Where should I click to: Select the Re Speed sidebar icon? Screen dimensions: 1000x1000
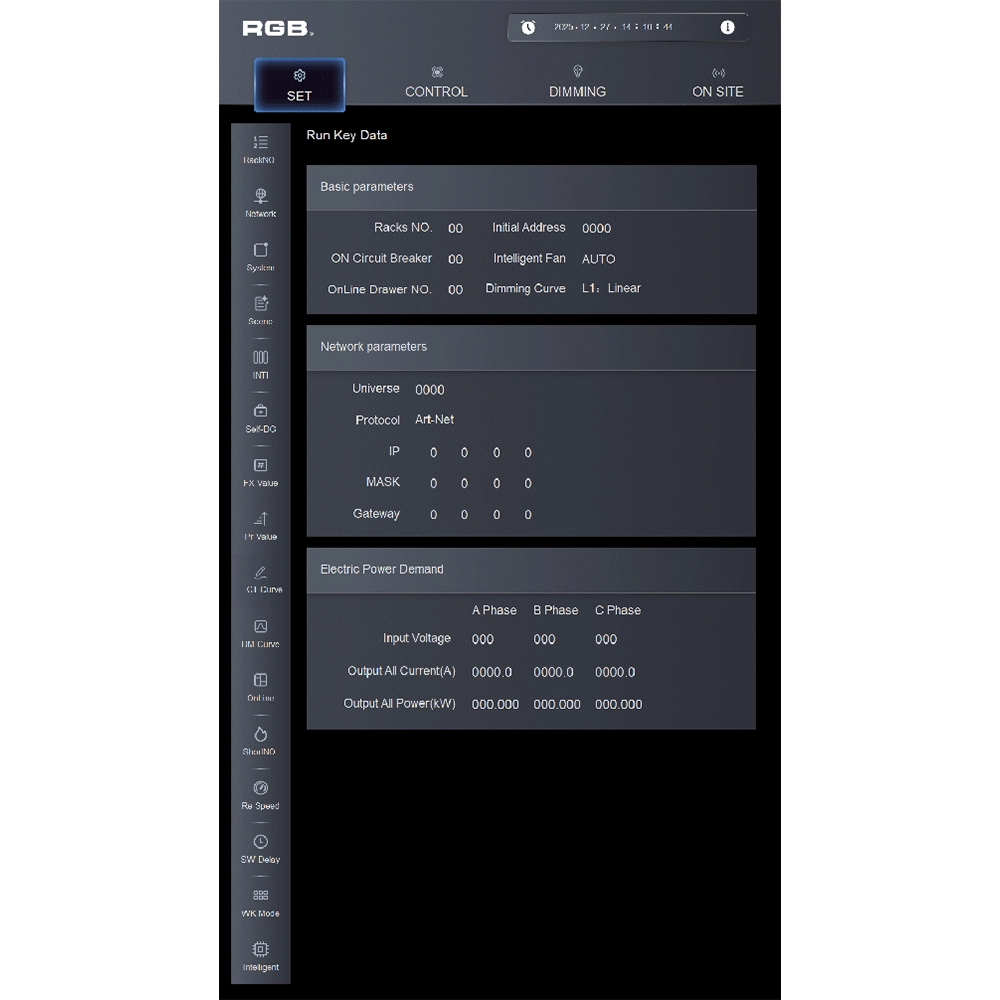coord(260,795)
